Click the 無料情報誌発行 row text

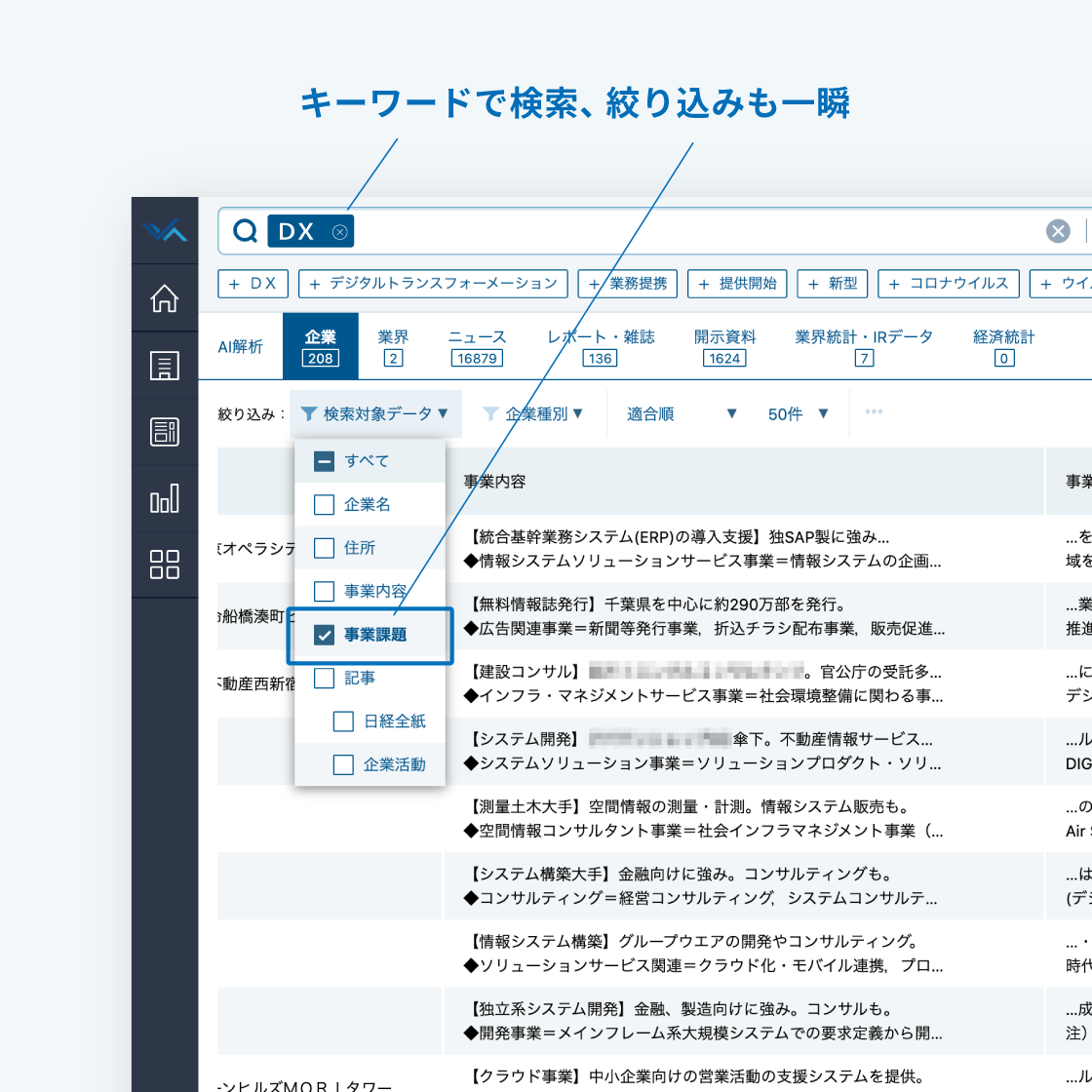pyautogui.click(x=703, y=616)
